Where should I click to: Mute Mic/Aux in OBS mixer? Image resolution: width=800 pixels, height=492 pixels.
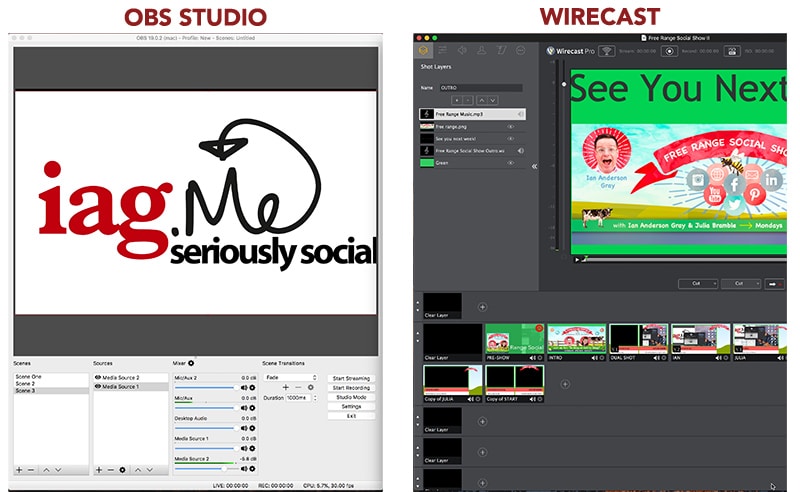[244, 408]
